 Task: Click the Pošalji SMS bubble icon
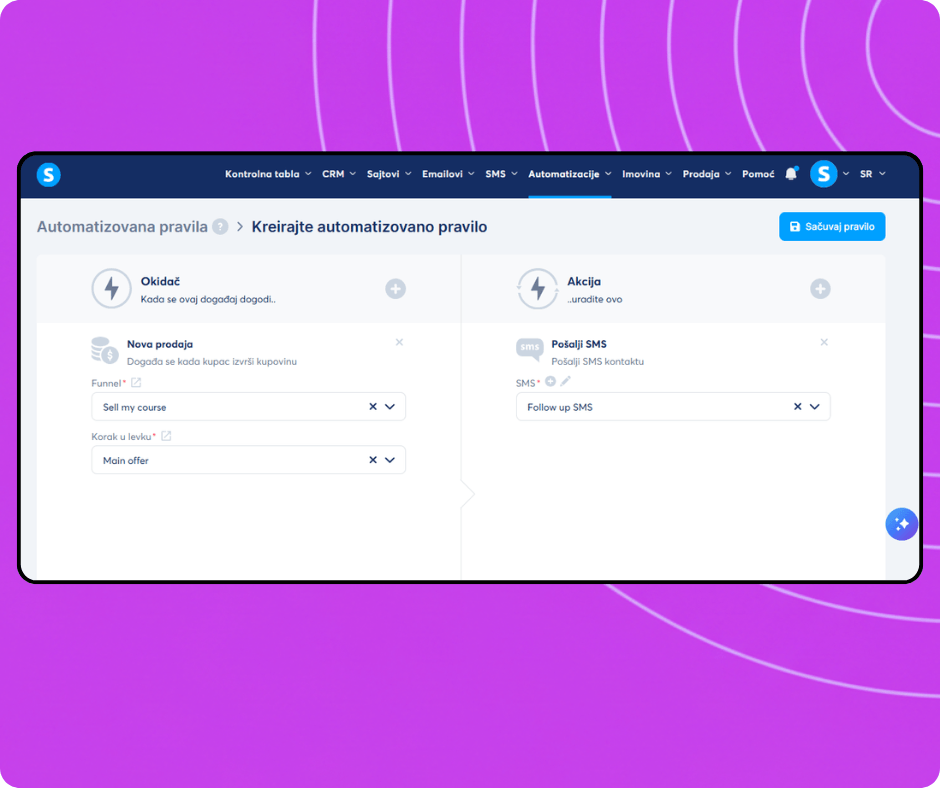529,350
